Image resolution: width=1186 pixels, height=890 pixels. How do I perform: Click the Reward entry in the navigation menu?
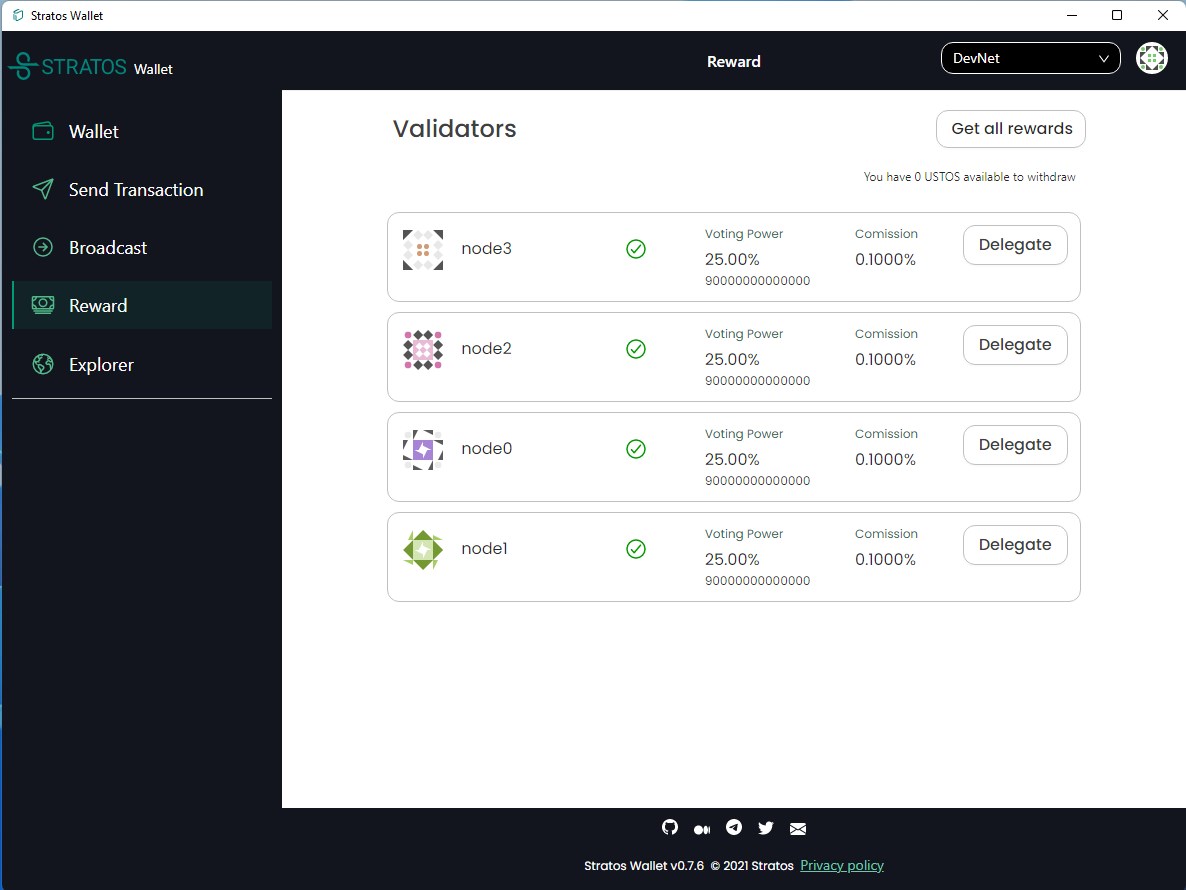point(97,305)
